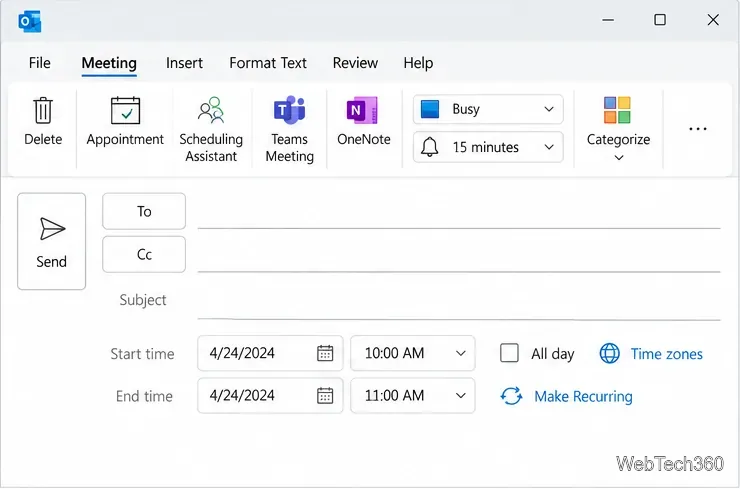Open the Scheduling Assistant
The image size is (740, 489).
[x=211, y=129]
